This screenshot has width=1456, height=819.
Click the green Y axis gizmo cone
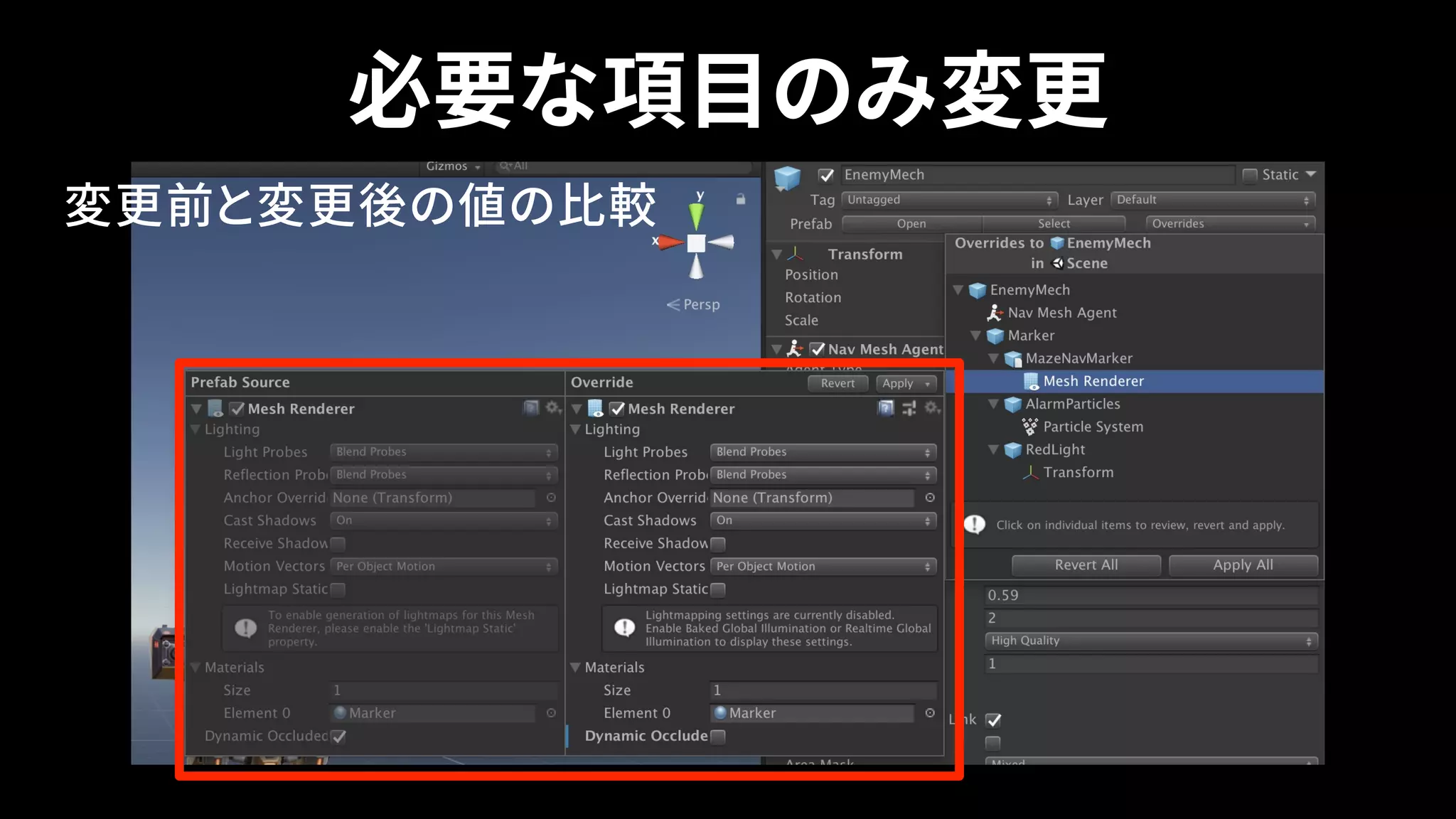(696, 215)
